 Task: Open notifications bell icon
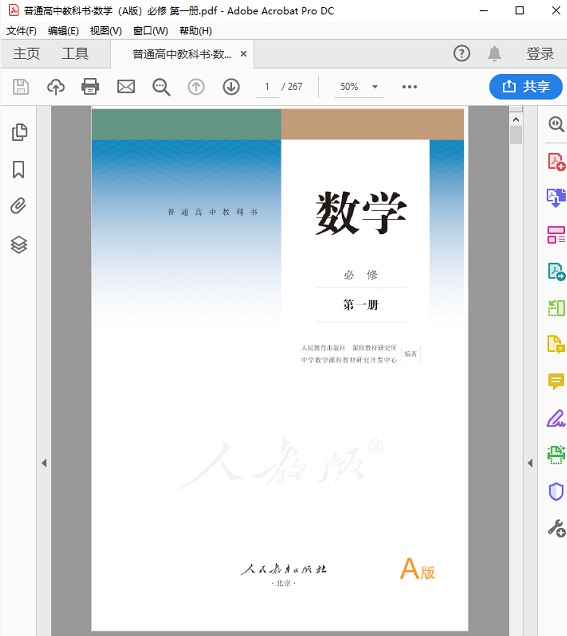click(494, 54)
